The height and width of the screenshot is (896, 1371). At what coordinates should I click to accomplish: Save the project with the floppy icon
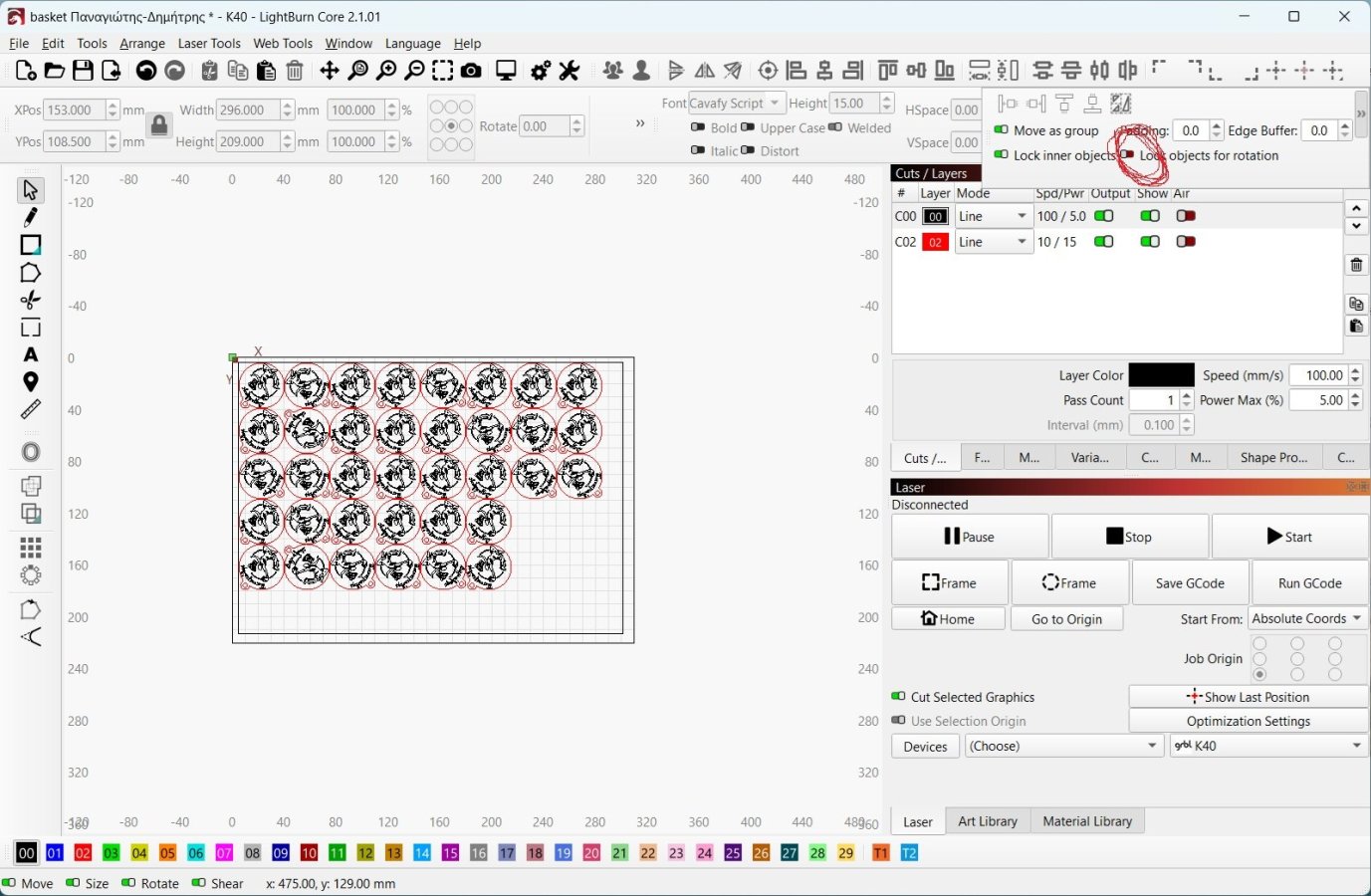83,71
